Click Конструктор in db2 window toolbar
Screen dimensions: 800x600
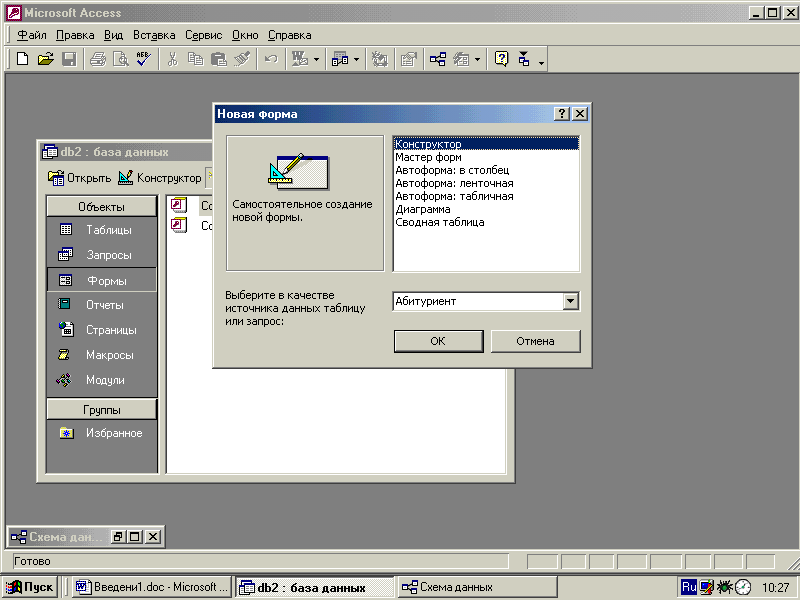tap(160, 178)
